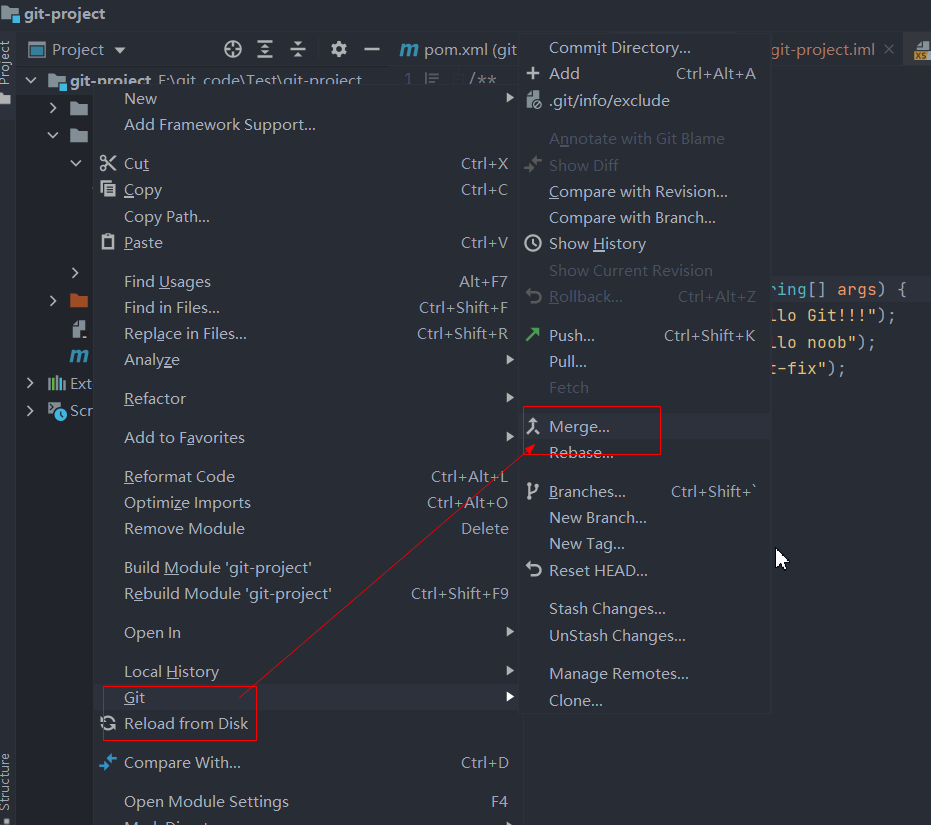Open the Structure tool window tab
The width and height of the screenshot is (931, 825).
point(5,781)
